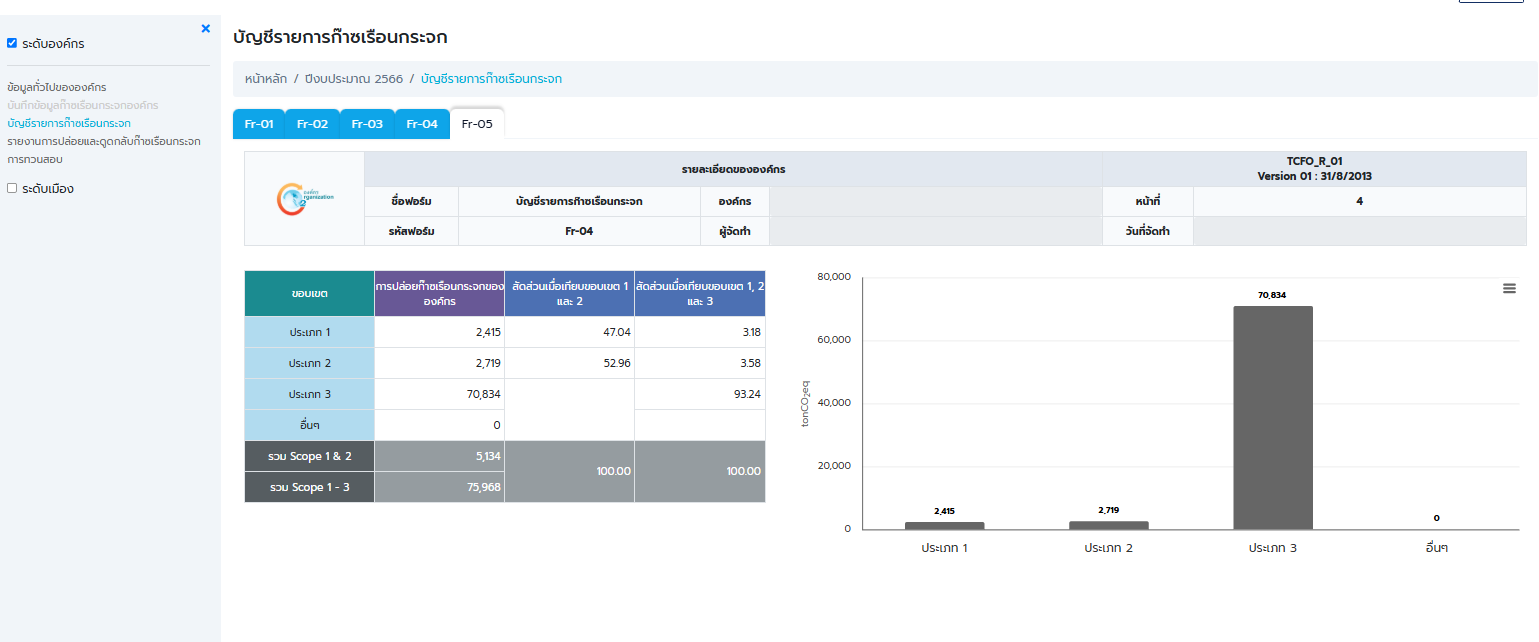Open การทวนสอบ in the sidebar
Viewport: 1539px width, 642px height.
coord(35,159)
